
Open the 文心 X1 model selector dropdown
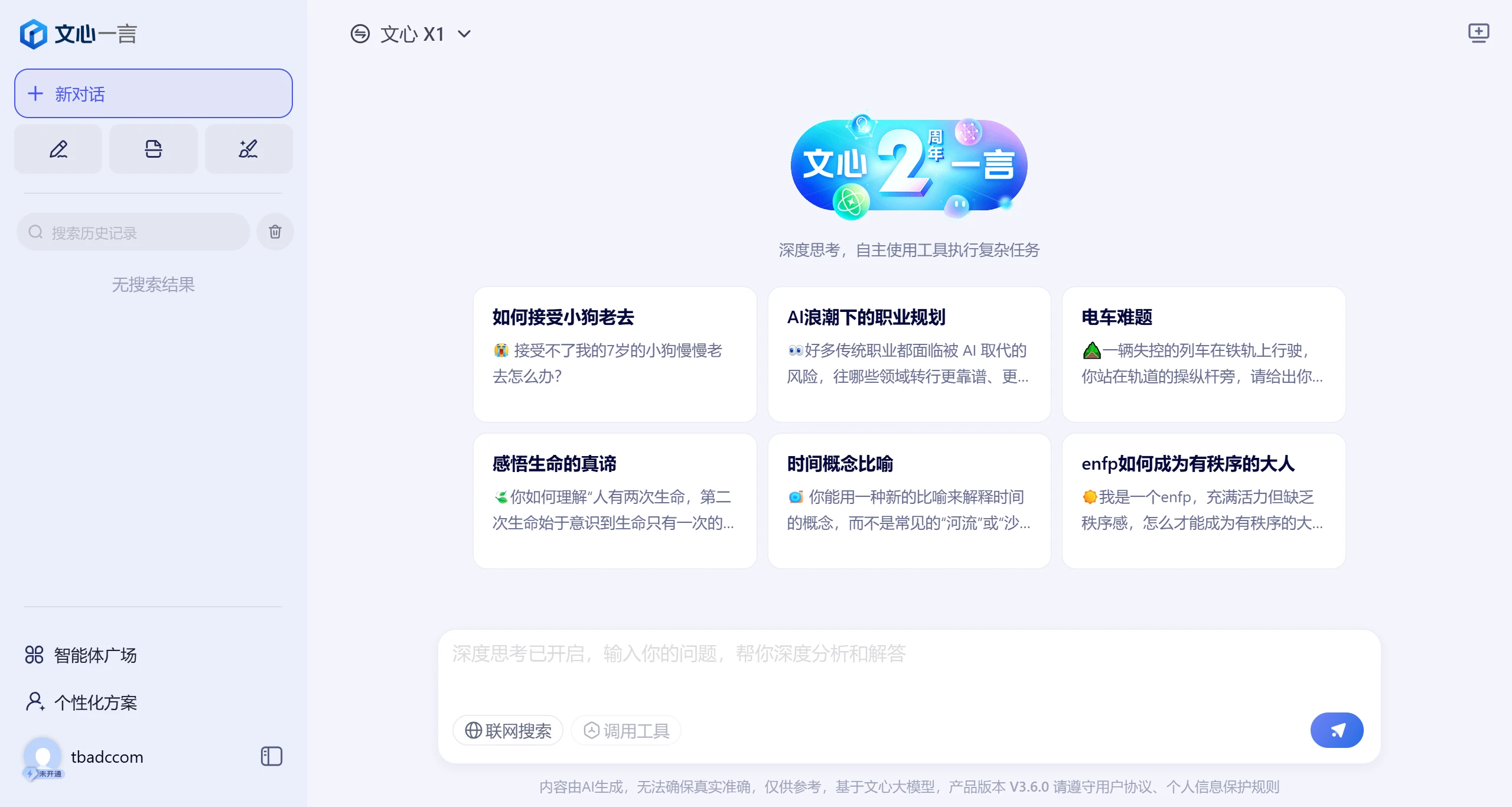[412, 34]
